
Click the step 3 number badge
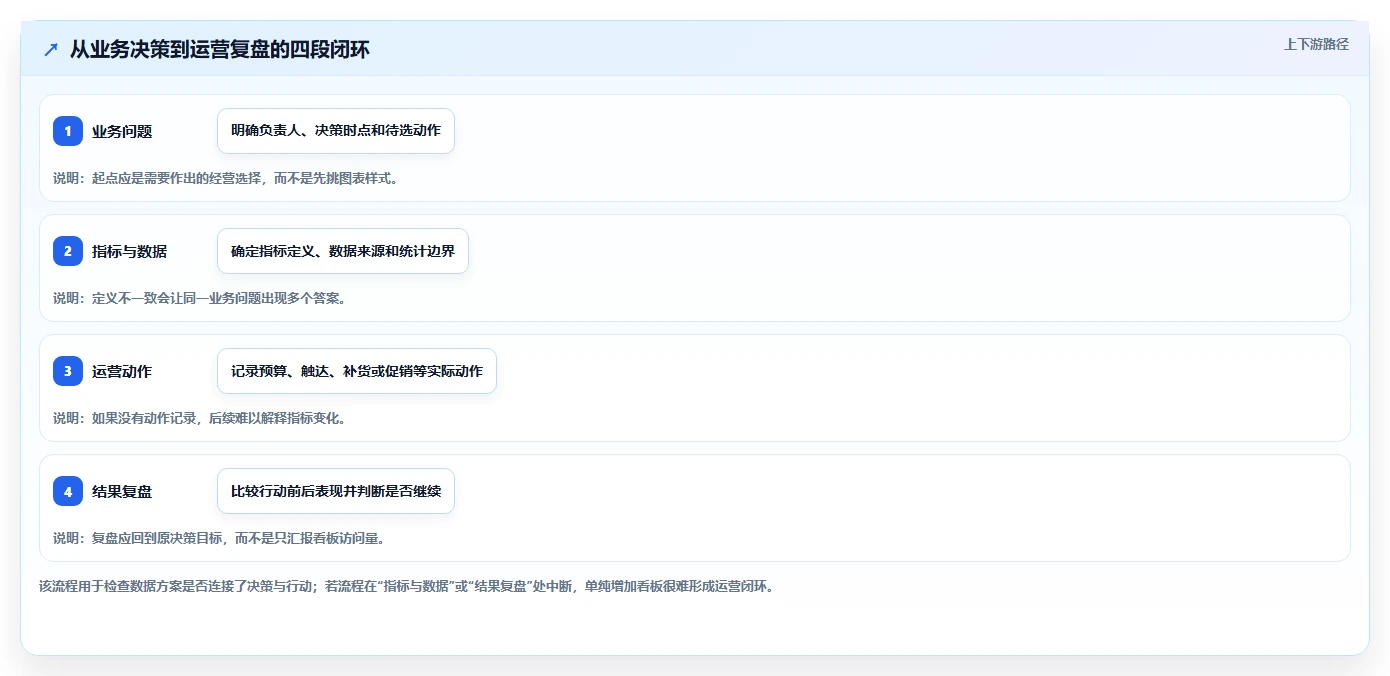point(68,371)
